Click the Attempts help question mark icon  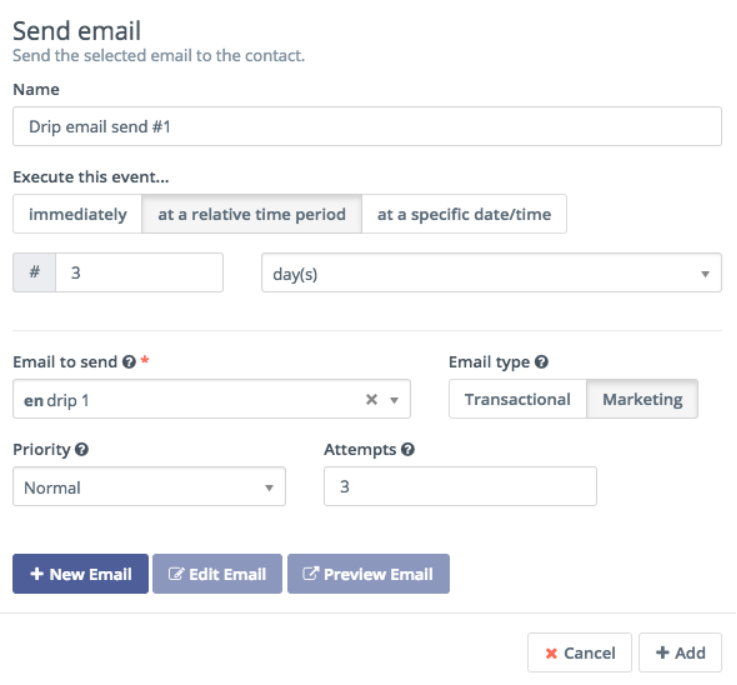[408, 449]
